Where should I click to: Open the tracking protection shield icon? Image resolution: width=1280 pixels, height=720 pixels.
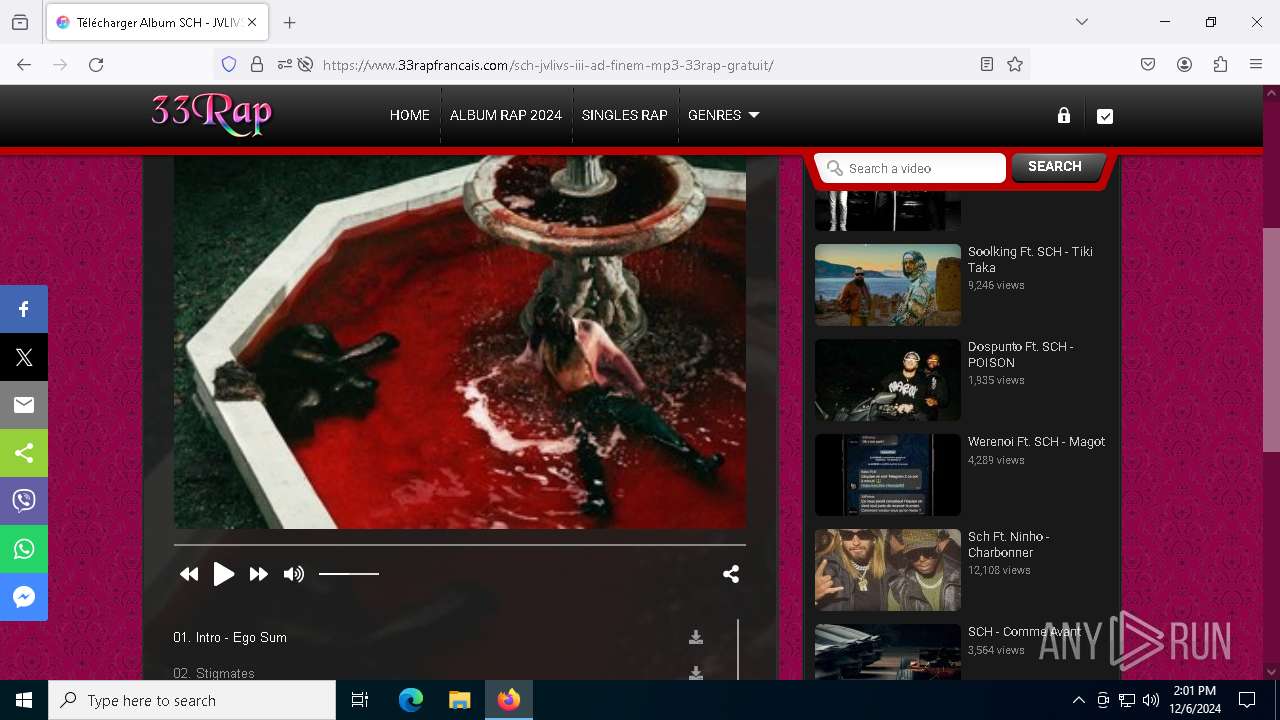229,65
